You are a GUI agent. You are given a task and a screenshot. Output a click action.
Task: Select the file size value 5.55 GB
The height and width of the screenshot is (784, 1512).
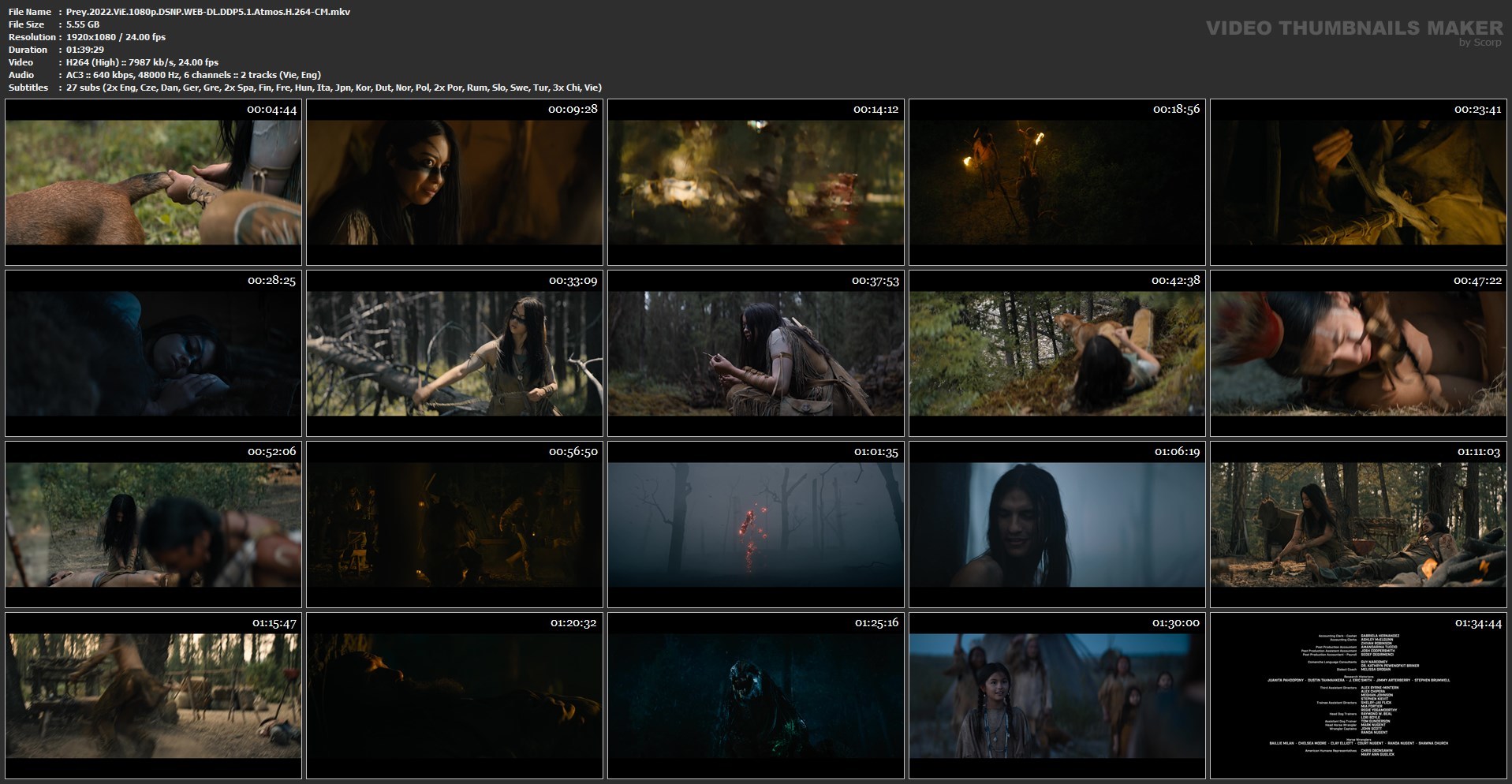point(83,24)
